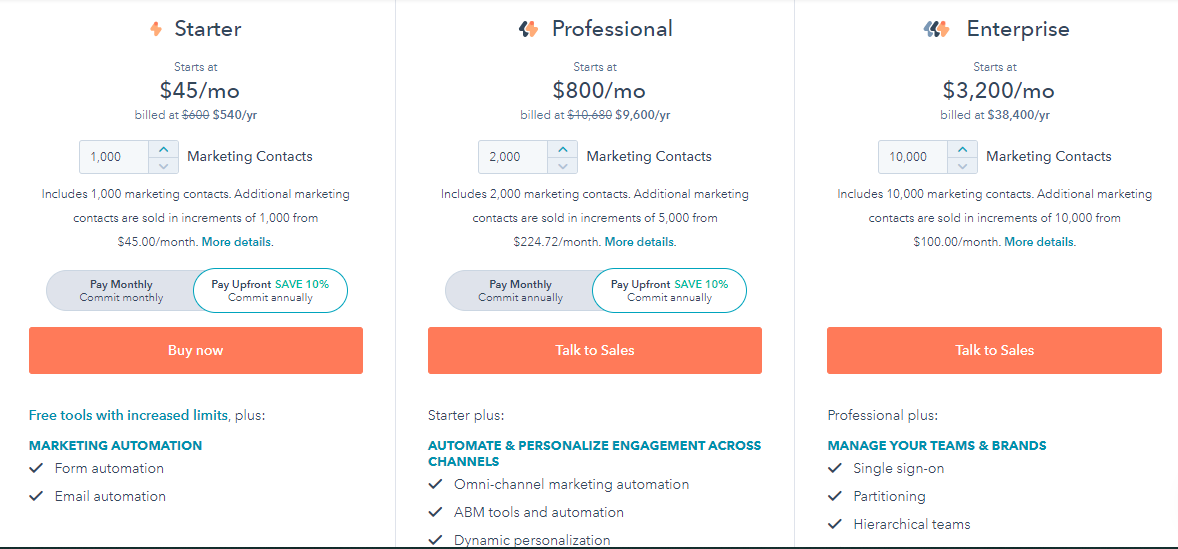Open More details link in Starter plan
1178x549 pixels.
(236, 243)
